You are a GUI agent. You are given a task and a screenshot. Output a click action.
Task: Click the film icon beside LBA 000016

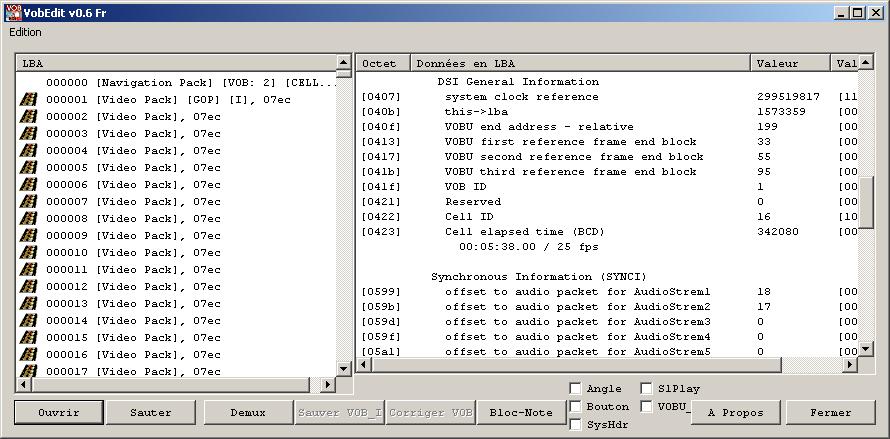[x=28, y=355]
